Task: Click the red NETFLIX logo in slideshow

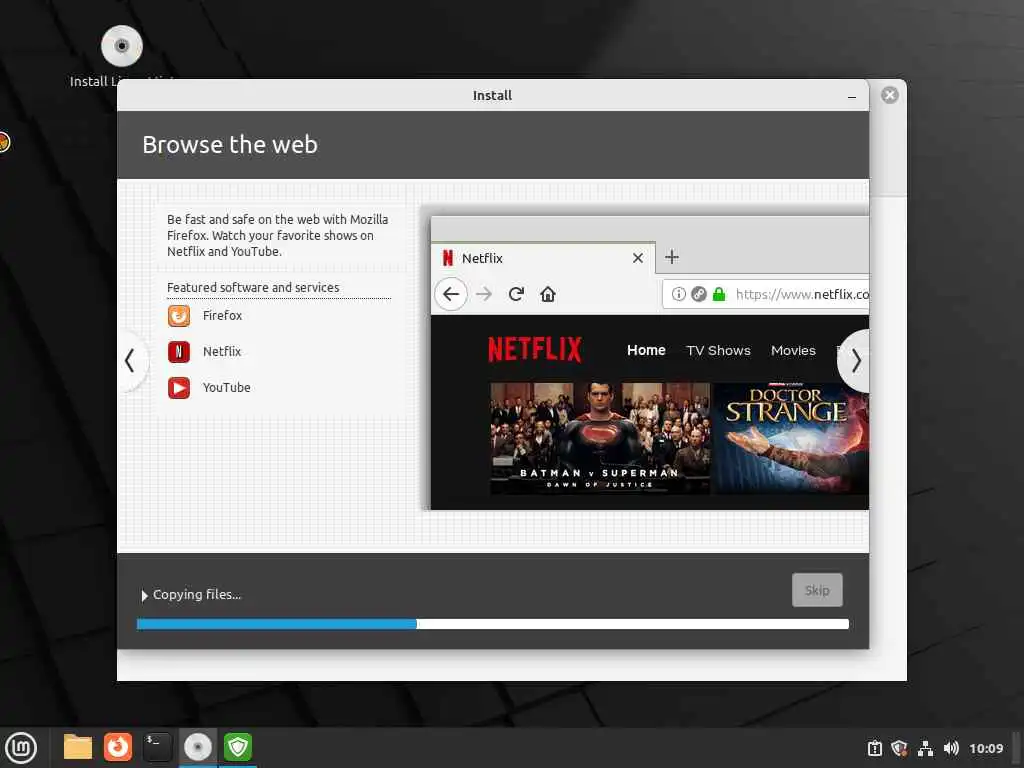Action: (535, 350)
